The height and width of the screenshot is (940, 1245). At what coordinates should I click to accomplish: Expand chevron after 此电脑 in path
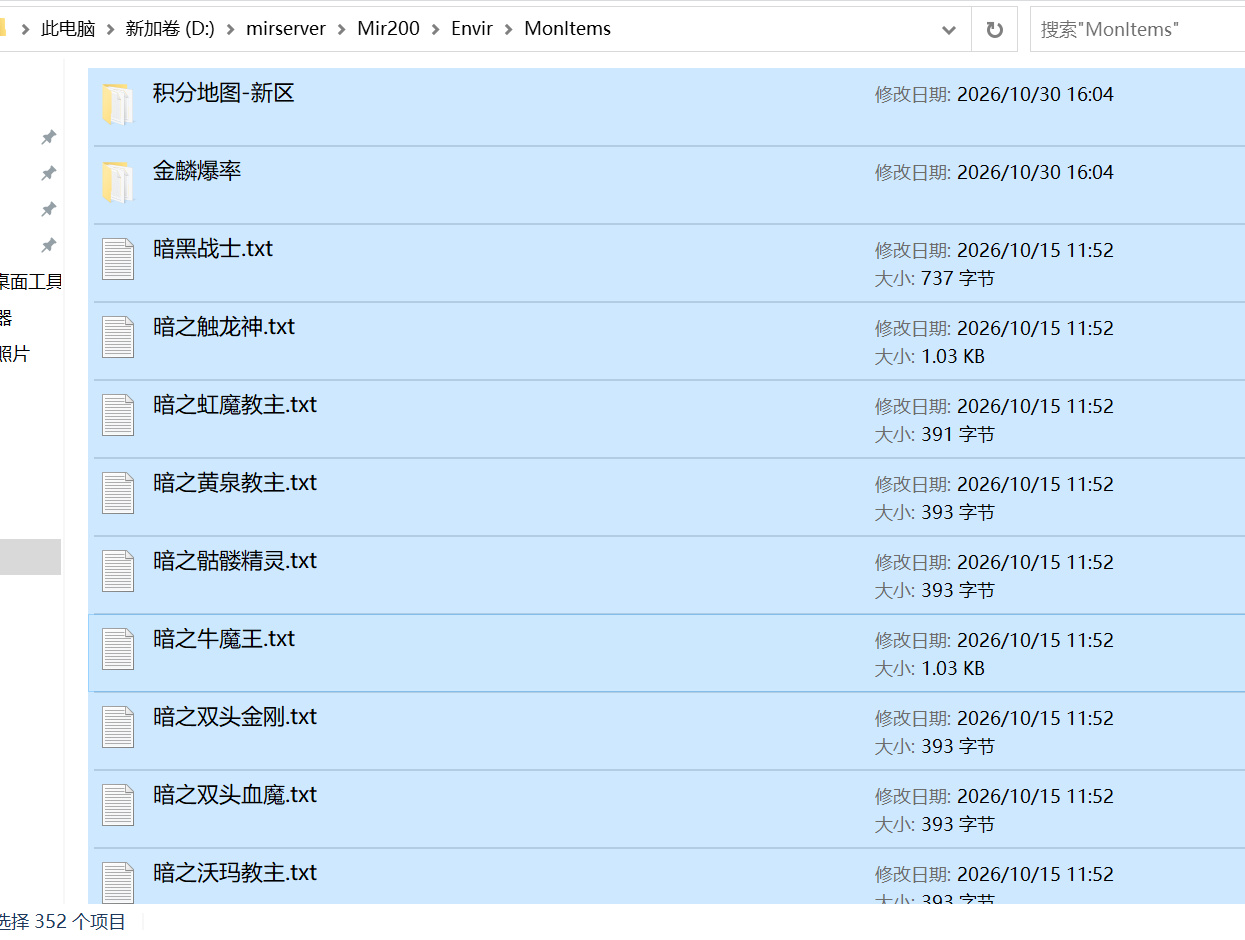tap(110, 29)
